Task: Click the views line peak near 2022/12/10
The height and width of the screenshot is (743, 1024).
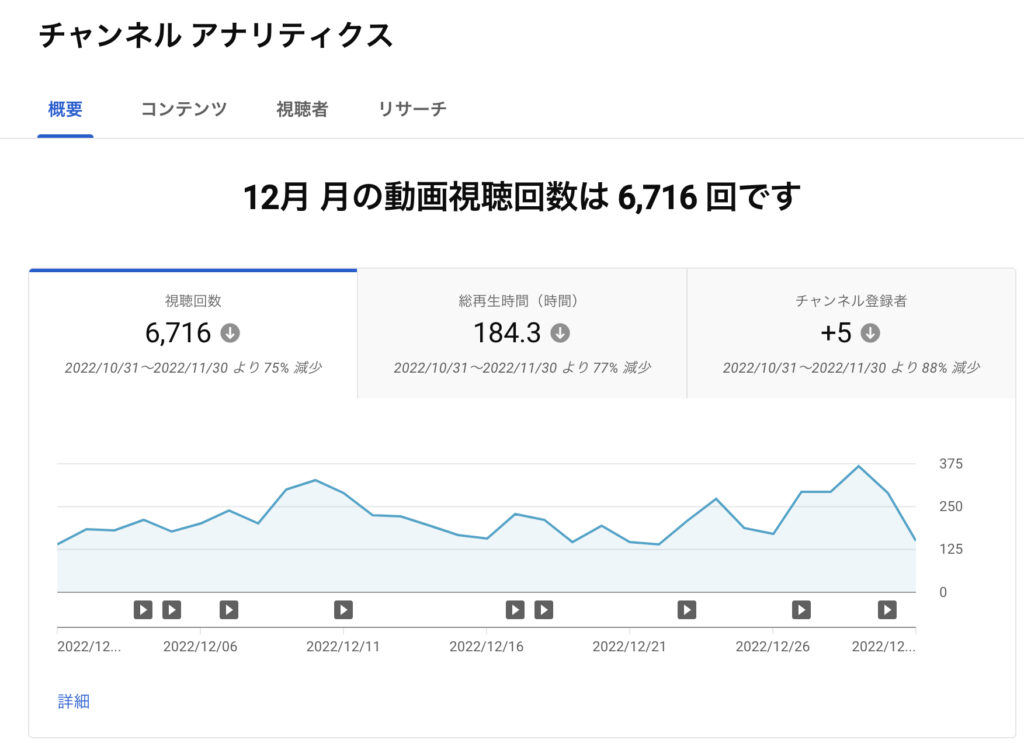Action: (x=316, y=480)
